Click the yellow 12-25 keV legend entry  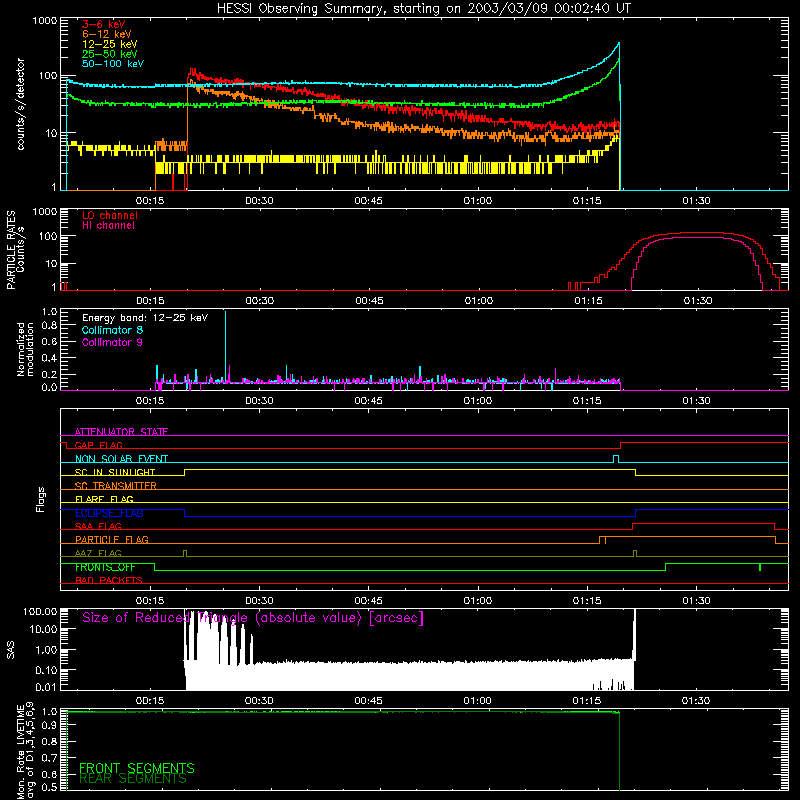[x=110, y=44]
